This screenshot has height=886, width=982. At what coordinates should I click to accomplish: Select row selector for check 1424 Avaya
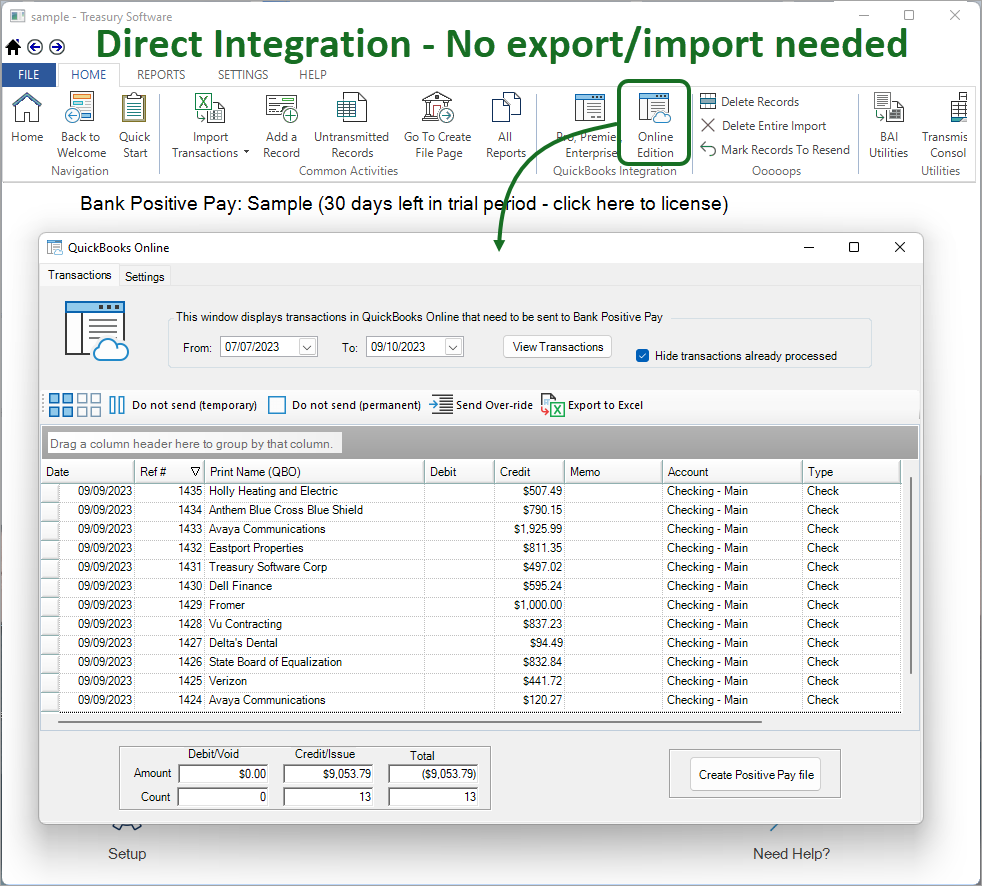(x=50, y=701)
